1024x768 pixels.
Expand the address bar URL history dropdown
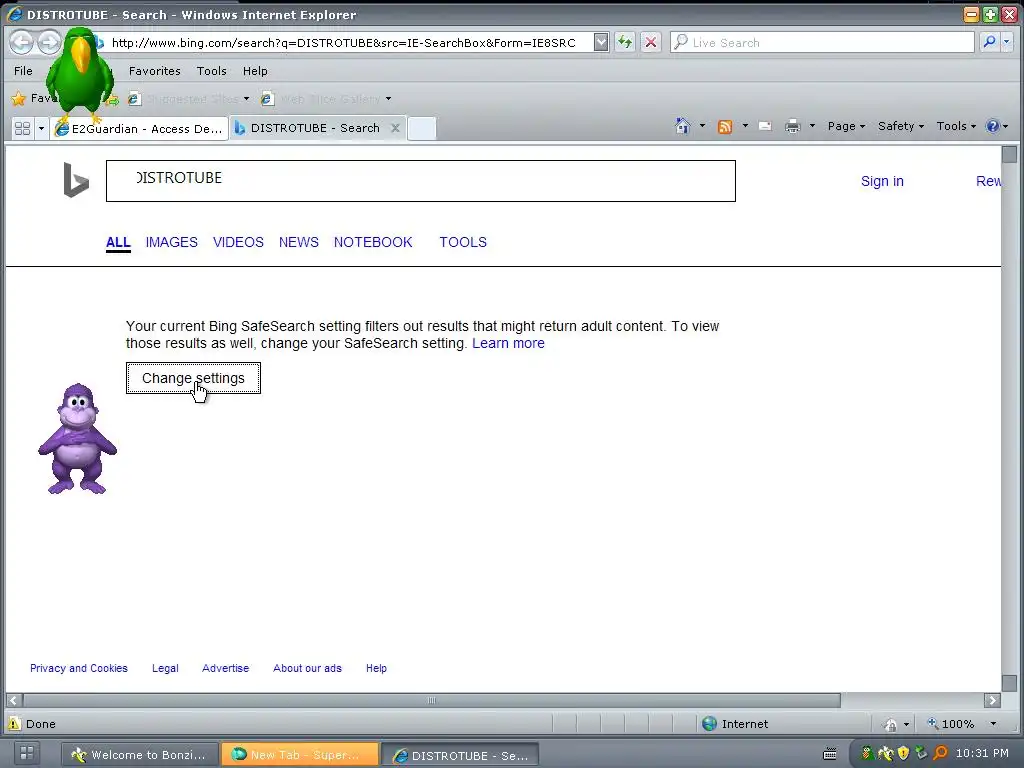pos(601,42)
